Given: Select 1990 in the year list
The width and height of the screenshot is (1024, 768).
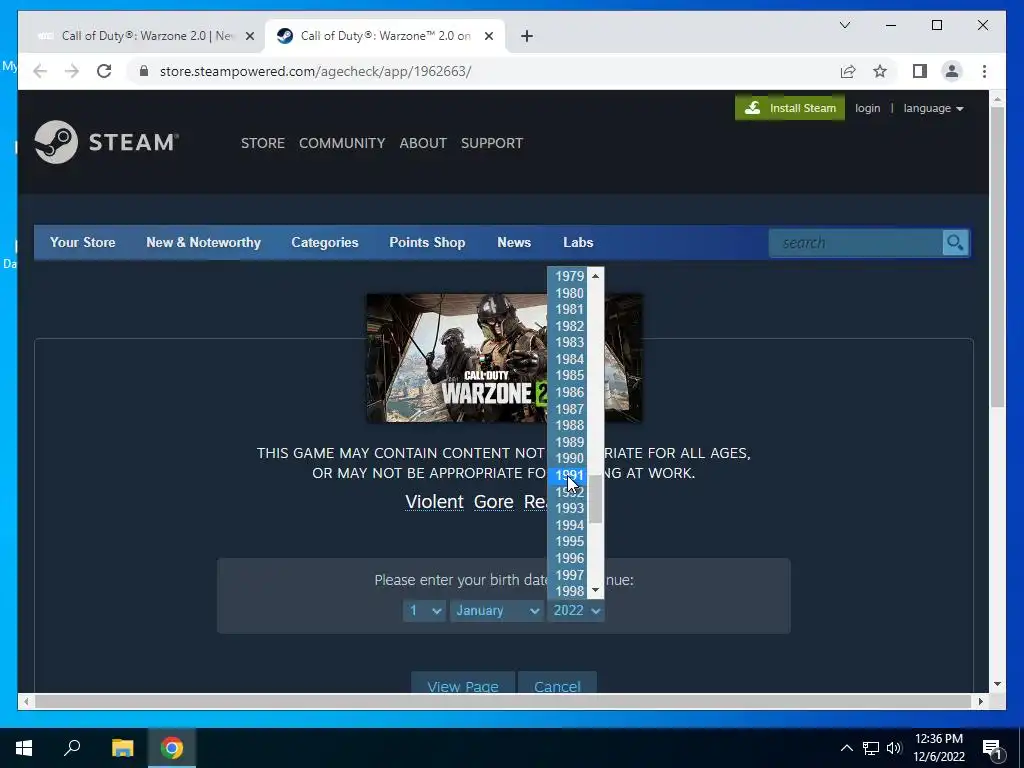Looking at the screenshot, I should coord(569,458).
